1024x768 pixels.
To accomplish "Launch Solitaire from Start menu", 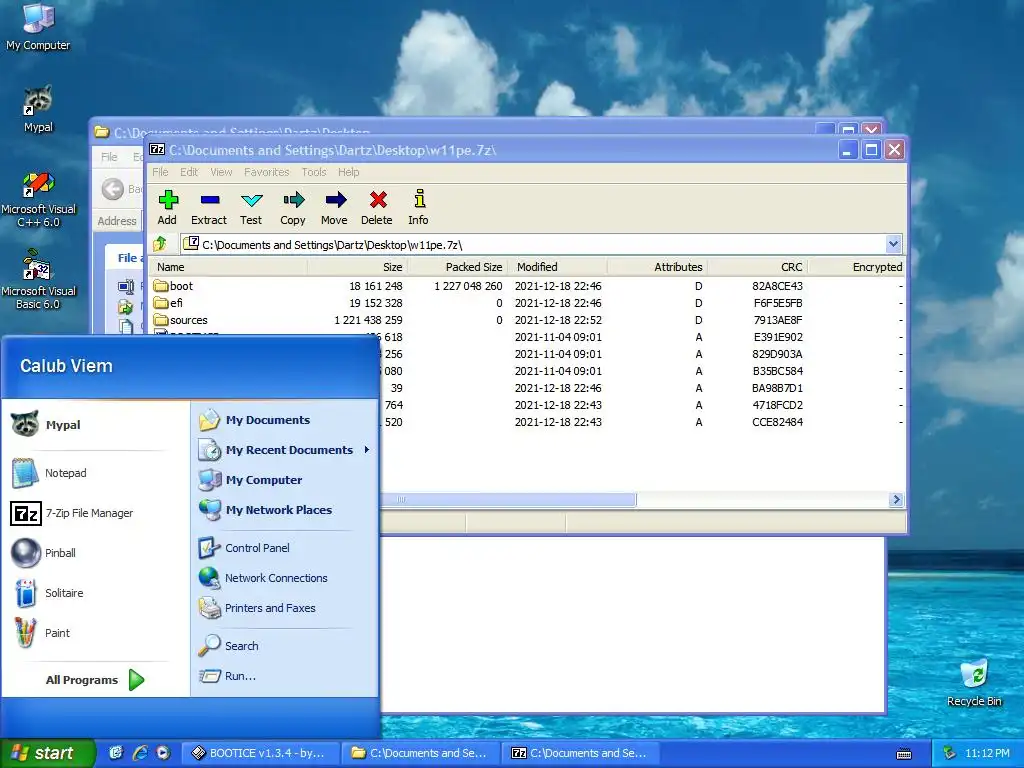I will click(48, 593).
